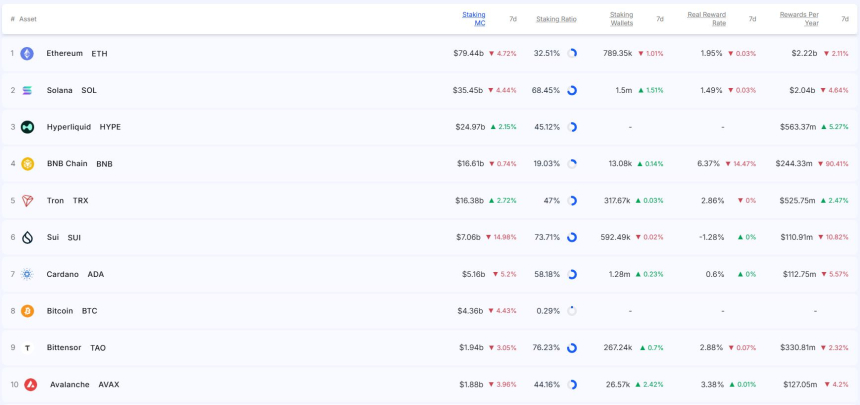Click the Tron logo icon
This screenshot has height=405, width=860.
(27, 201)
